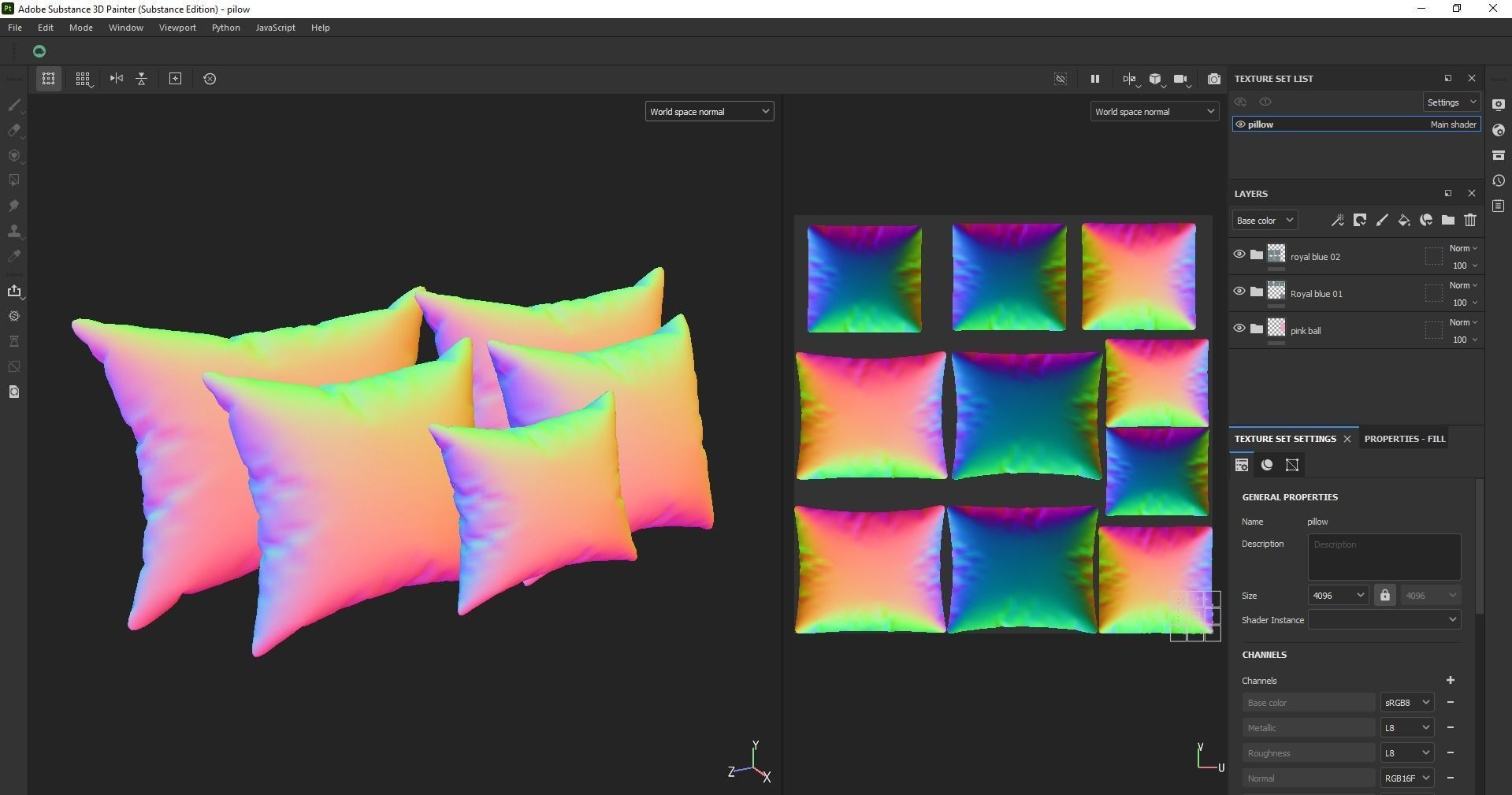
Task: Open the Python menu
Action: pyautogui.click(x=226, y=28)
